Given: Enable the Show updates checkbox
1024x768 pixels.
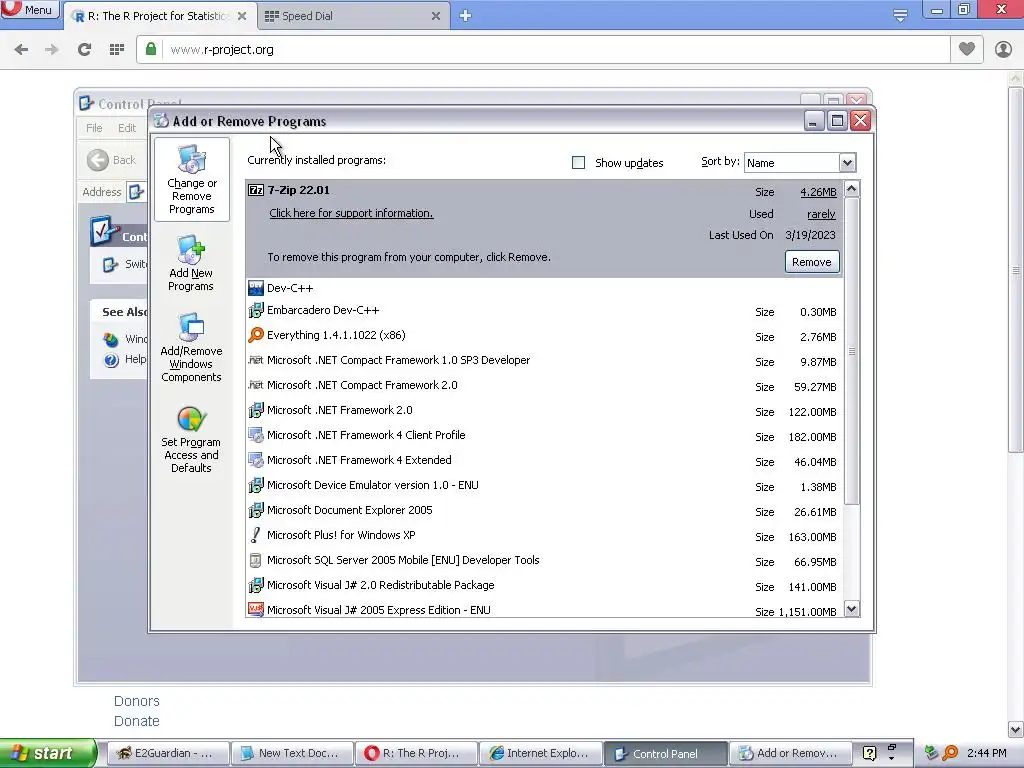Looking at the screenshot, I should click(579, 163).
